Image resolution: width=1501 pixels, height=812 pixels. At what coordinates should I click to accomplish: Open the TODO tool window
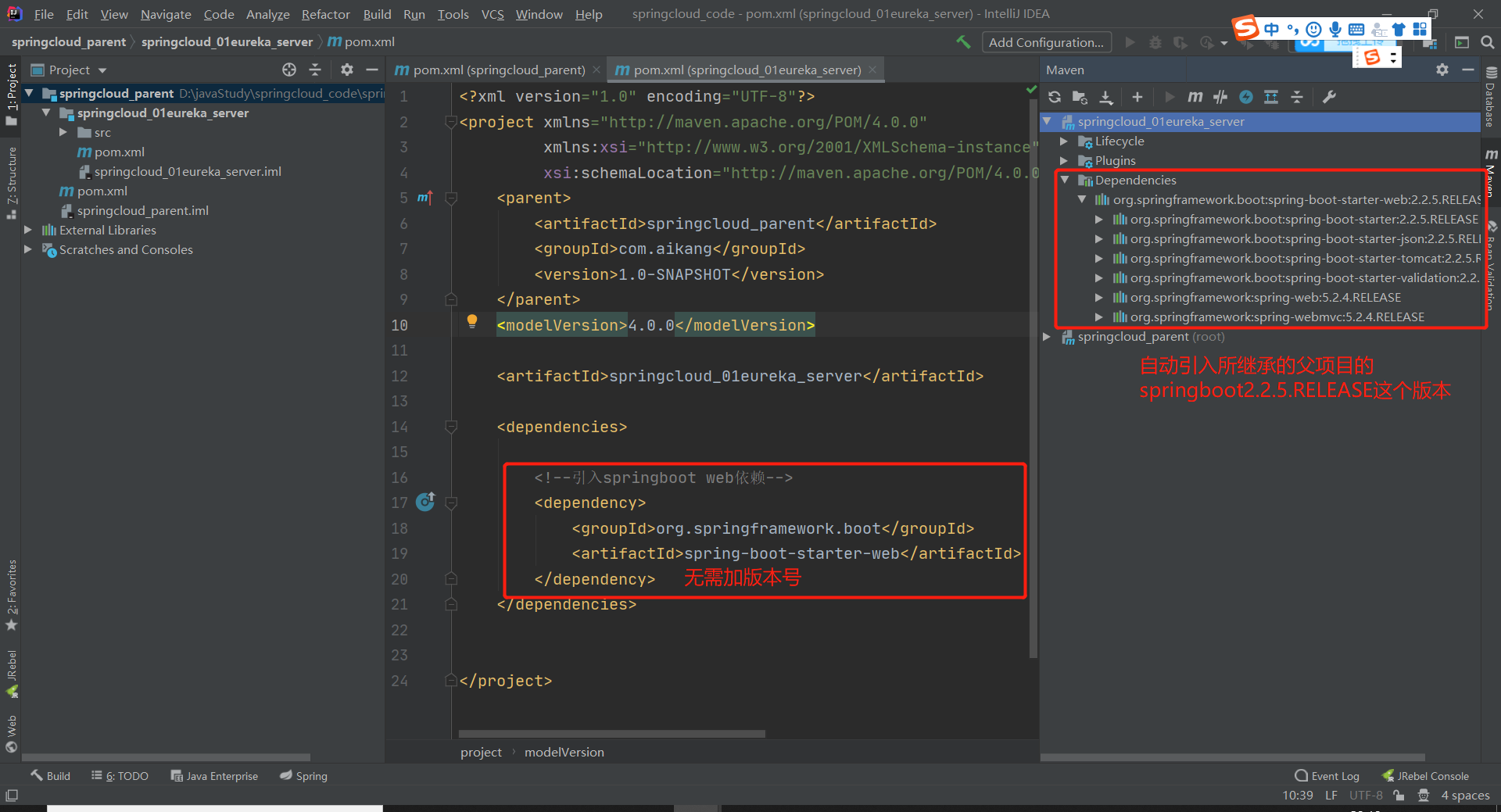tap(120, 776)
